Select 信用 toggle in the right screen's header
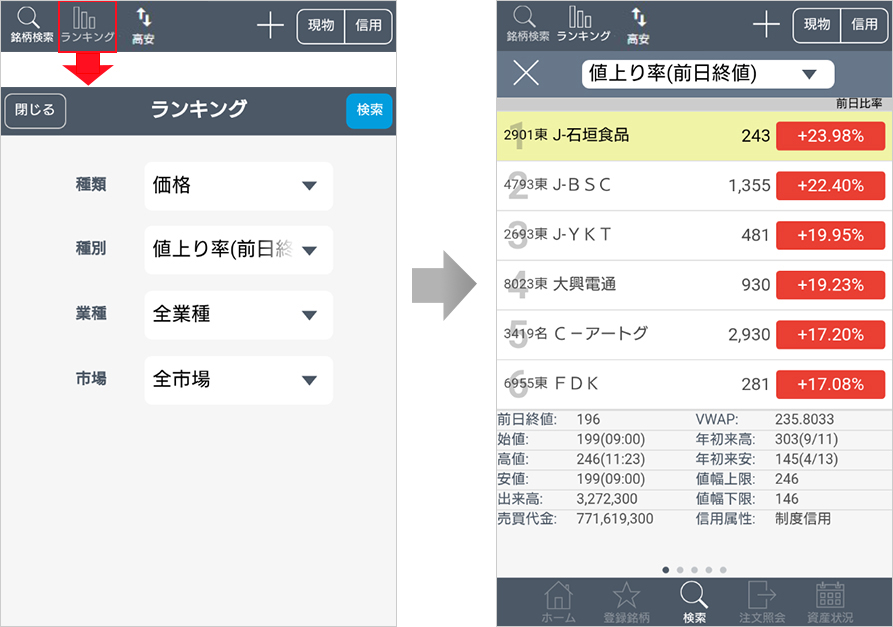The width and height of the screenshot is (893, 627). tap(864, 25)
